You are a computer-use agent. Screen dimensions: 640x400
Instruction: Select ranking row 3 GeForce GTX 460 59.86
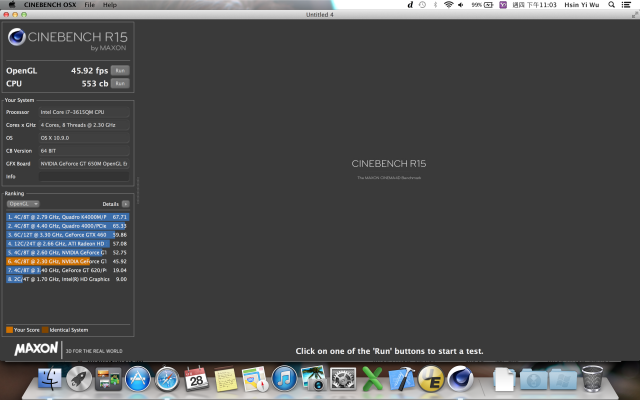[x=68, y=235]
